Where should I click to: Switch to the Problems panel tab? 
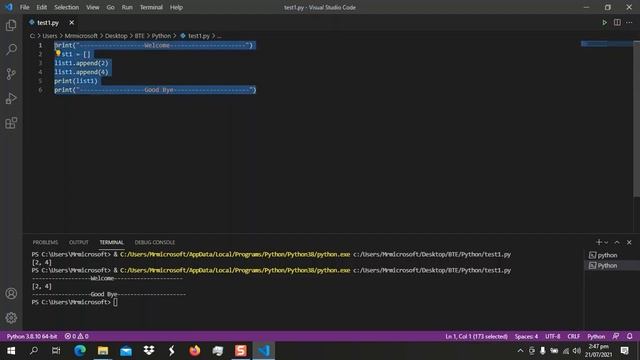tap(45, 242)
